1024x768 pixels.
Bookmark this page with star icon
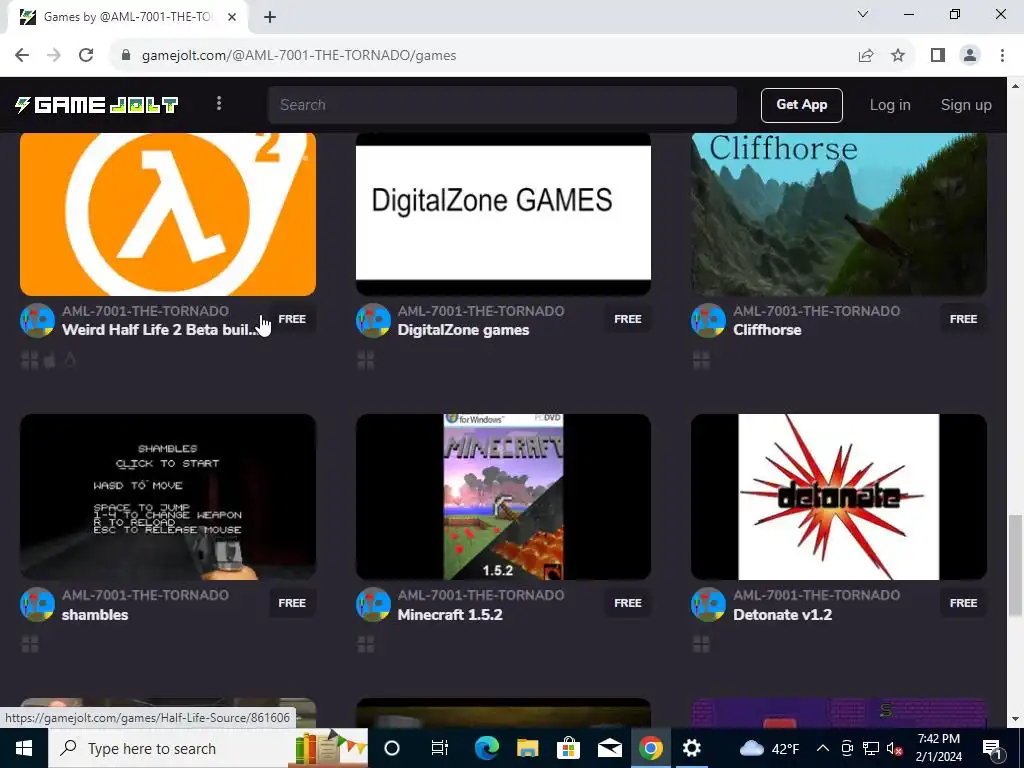[x=898, y=56]
